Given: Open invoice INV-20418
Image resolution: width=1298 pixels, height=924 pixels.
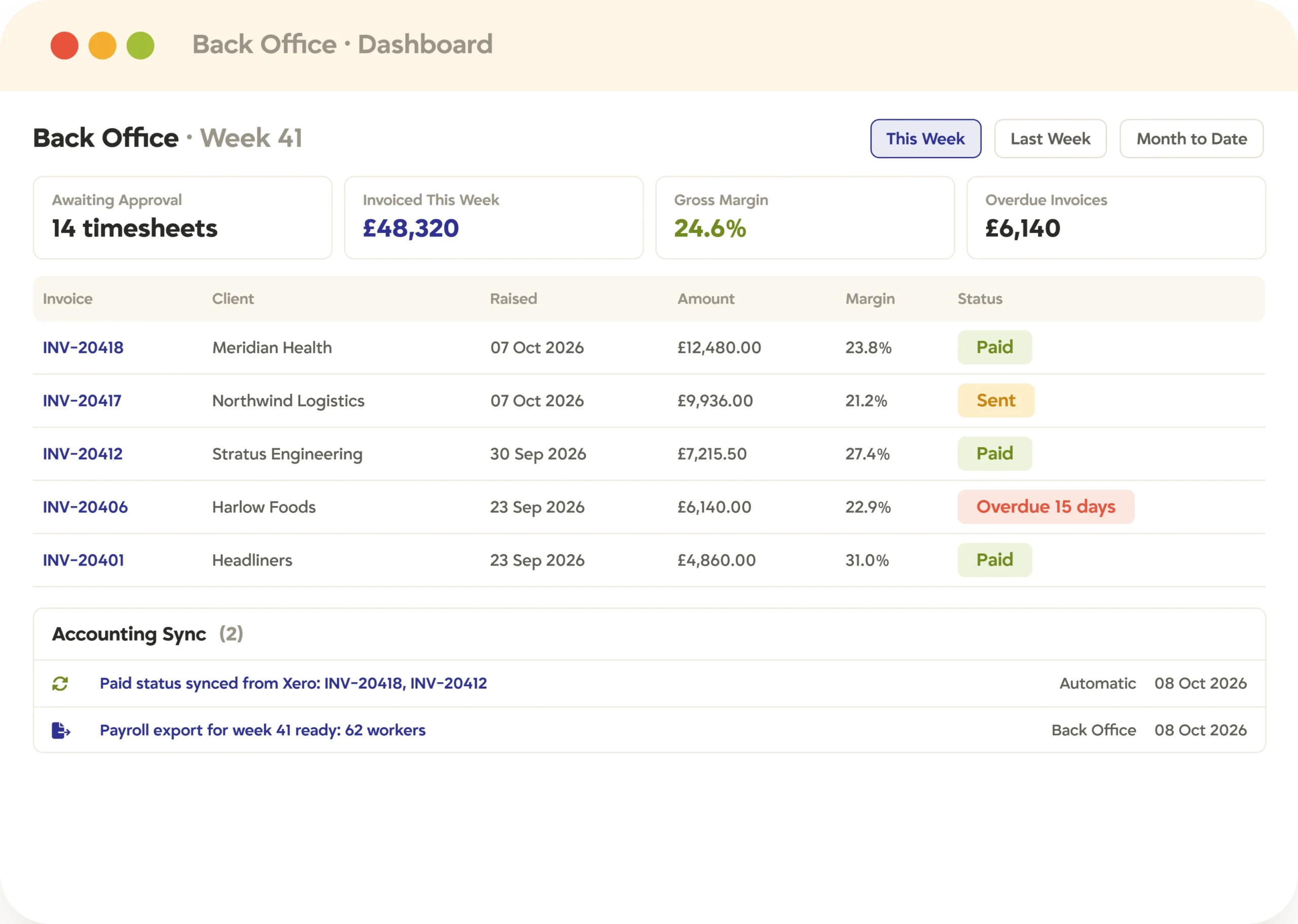Looking at the screenshot, I should [x=83, y=347].
